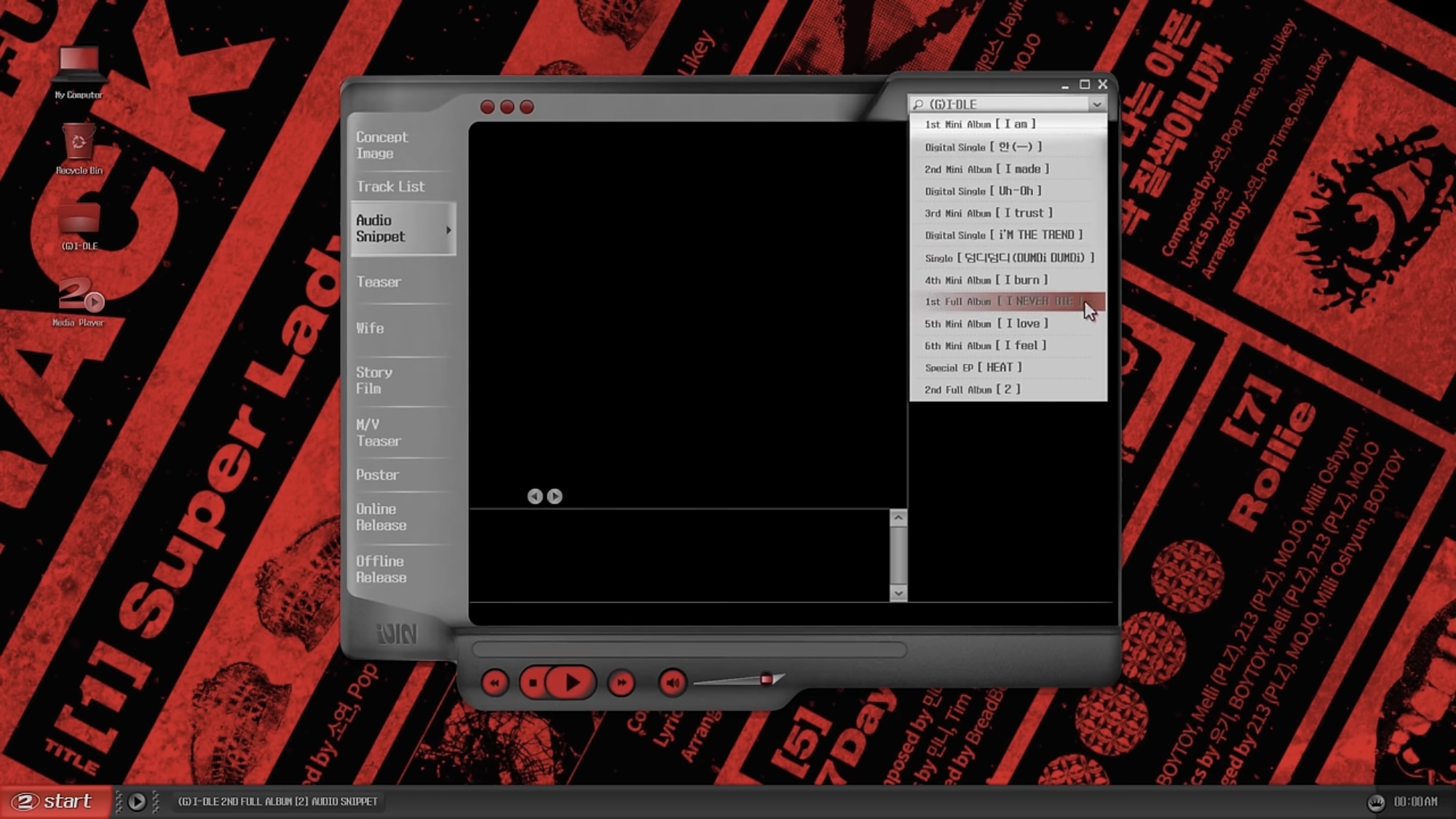Go to previous image with left arrow
Viewport: 1456px width, 819px height.
pos(535,496)
